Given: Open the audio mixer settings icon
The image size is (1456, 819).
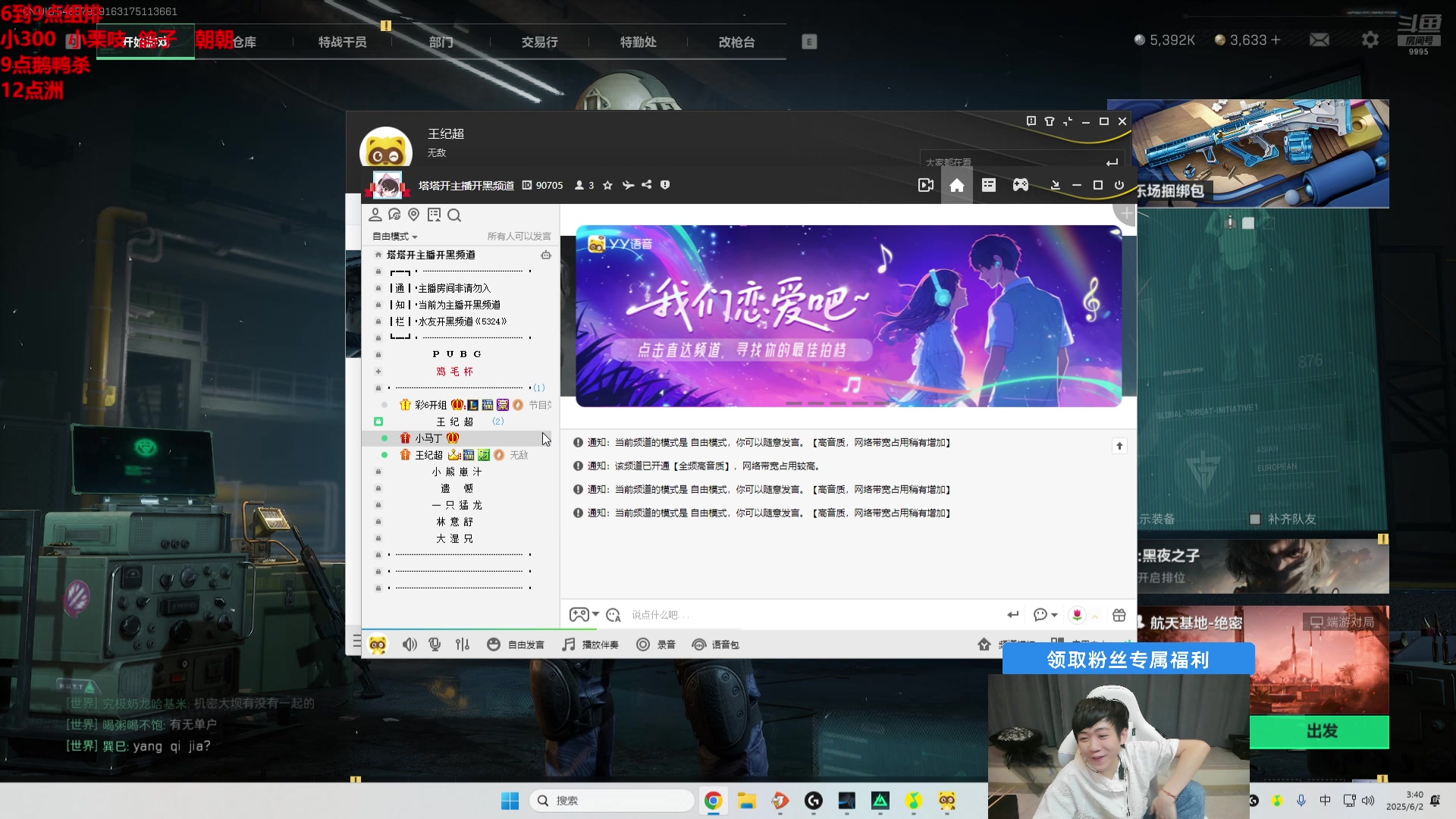Looking at the screenshot, I should point(463,645).
